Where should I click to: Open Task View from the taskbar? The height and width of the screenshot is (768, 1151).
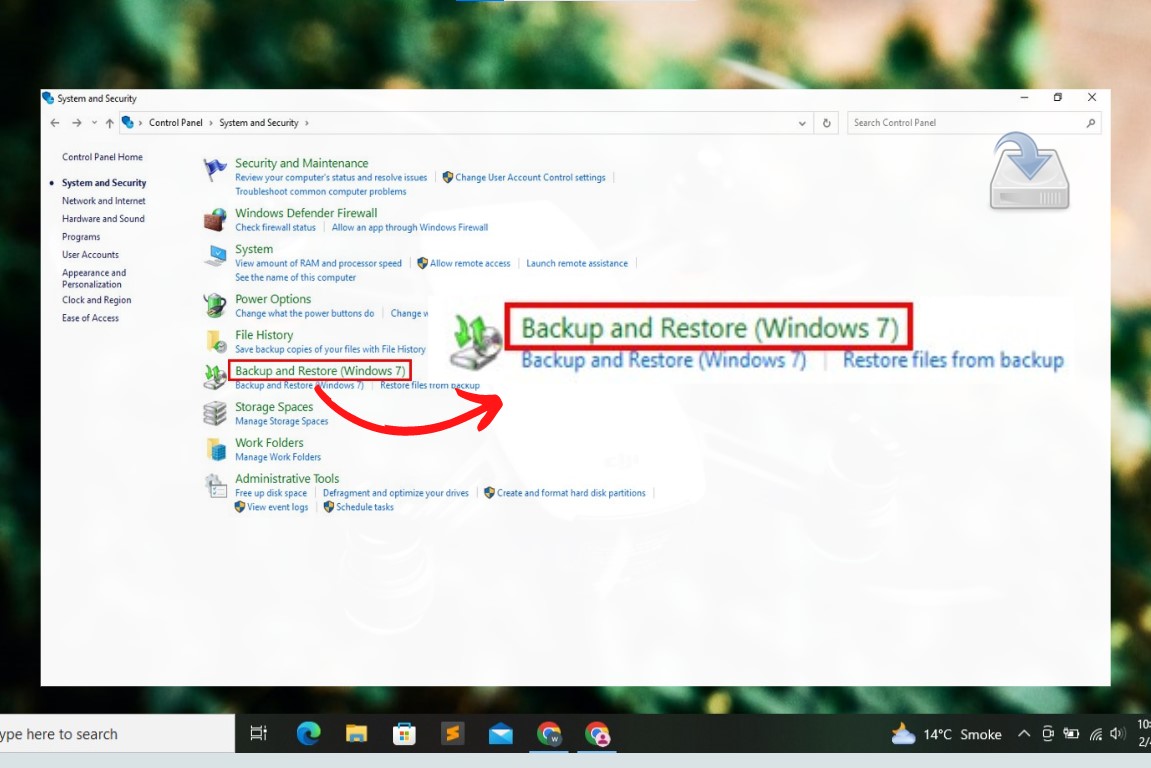point(259,733)
